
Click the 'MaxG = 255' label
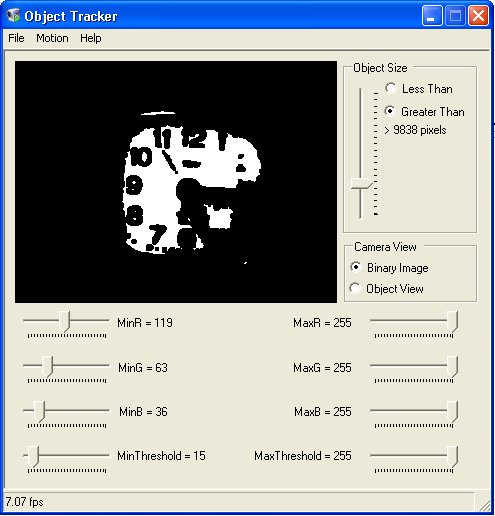(322, 368)
